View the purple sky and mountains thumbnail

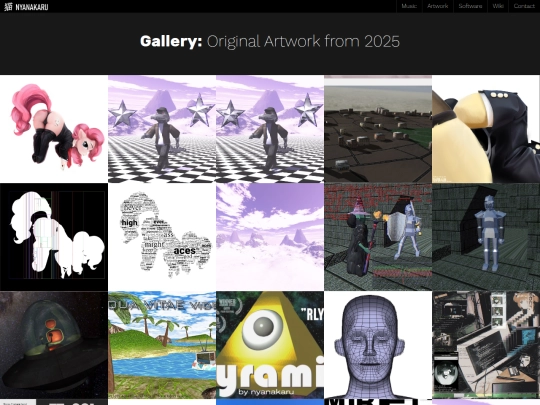[x=270, y=237]
